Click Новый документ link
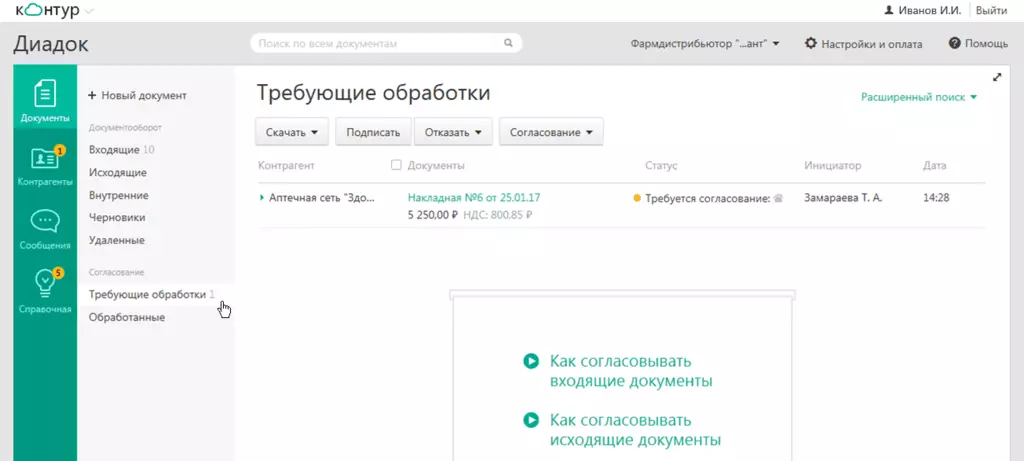Viewport: 1024px width, 461px height. [144, 95]
